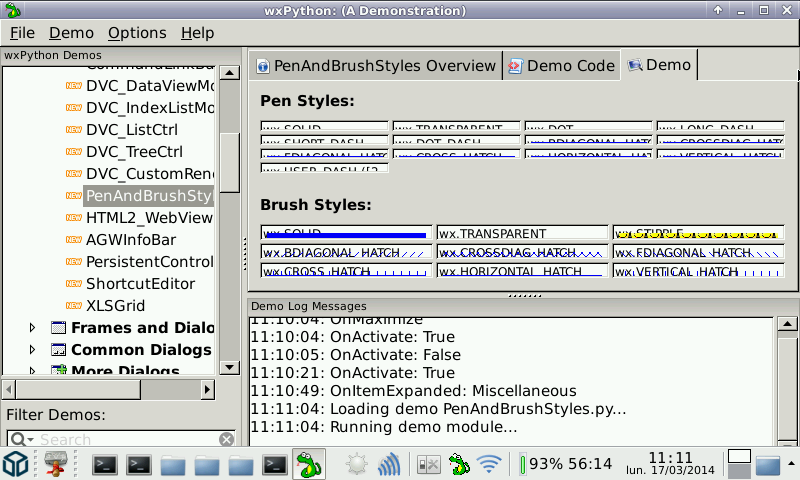This screenshot has height=480, width=800.
Task: Expand the hidden tray items arrow in the taskbar
Action: click(x=791, y=464)
